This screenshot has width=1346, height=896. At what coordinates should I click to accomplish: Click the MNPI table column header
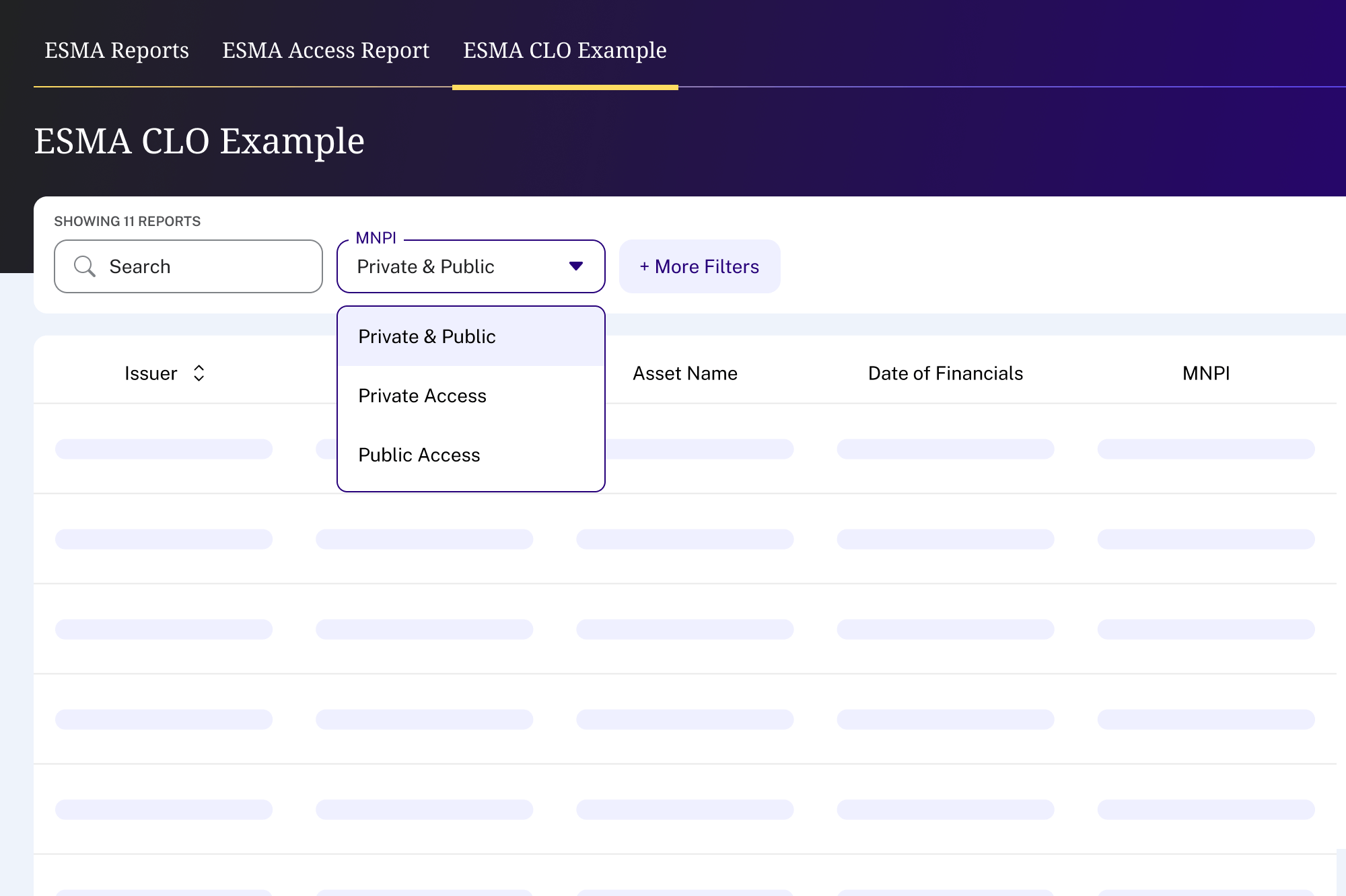1205,373
